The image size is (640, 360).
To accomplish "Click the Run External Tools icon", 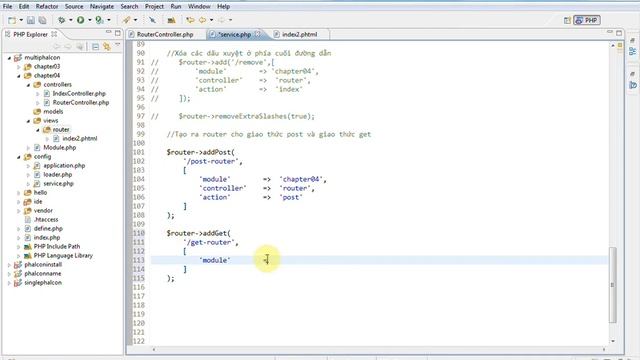I will (99, 20).
